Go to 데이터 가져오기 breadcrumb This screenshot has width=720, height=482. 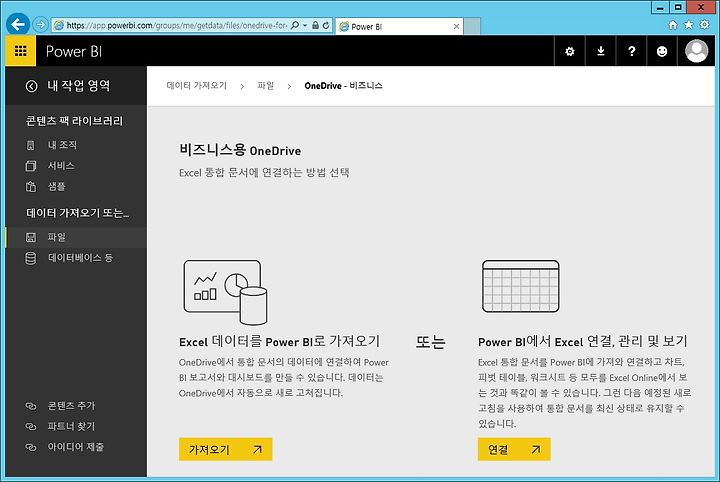[197, 85]
